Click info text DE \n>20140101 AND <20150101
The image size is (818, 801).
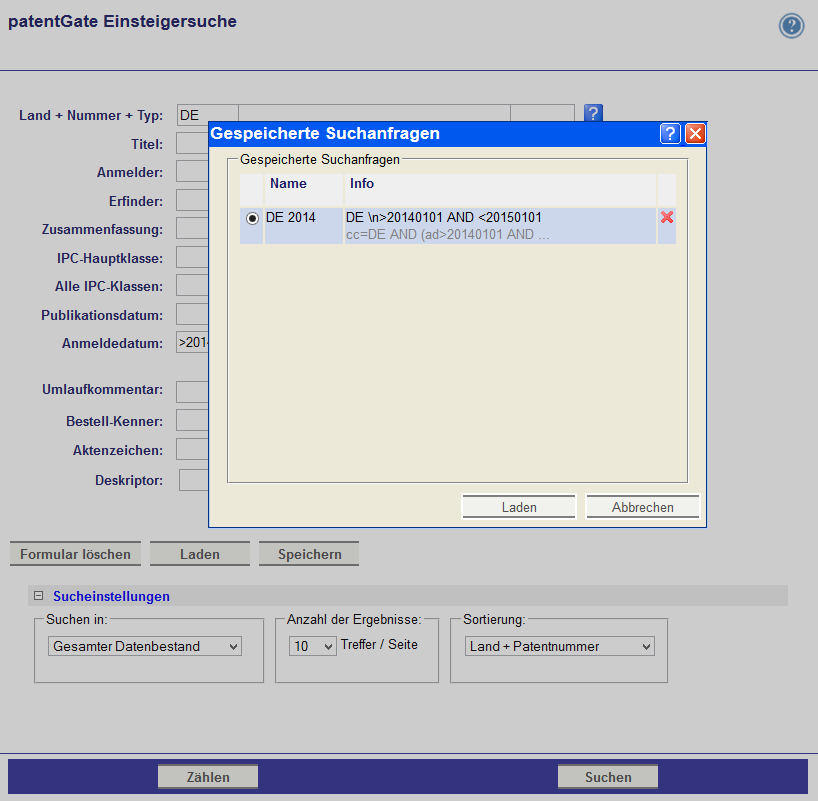(x=443, y=218)
